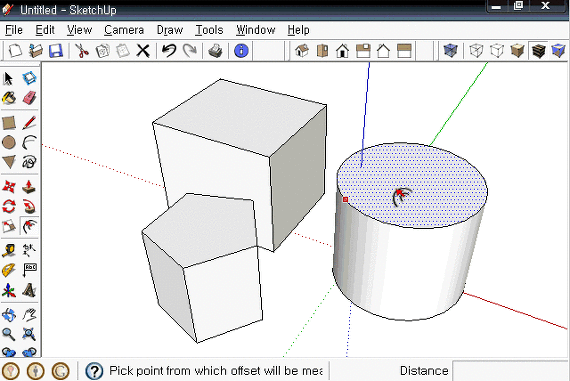570x381 pixels.
Task: Select the Freehand tool
Action: tap(29, 162)
